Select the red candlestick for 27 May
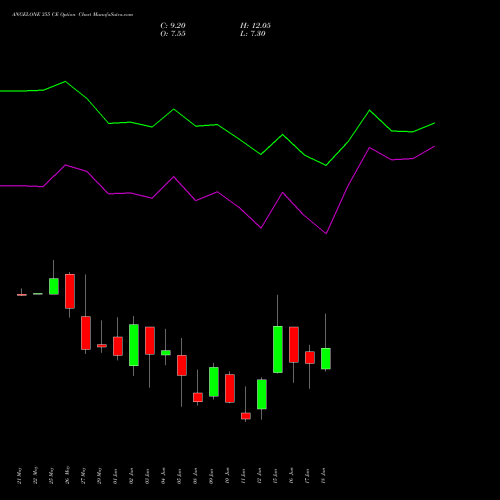The image size is (500, 500). coord(86,333)
